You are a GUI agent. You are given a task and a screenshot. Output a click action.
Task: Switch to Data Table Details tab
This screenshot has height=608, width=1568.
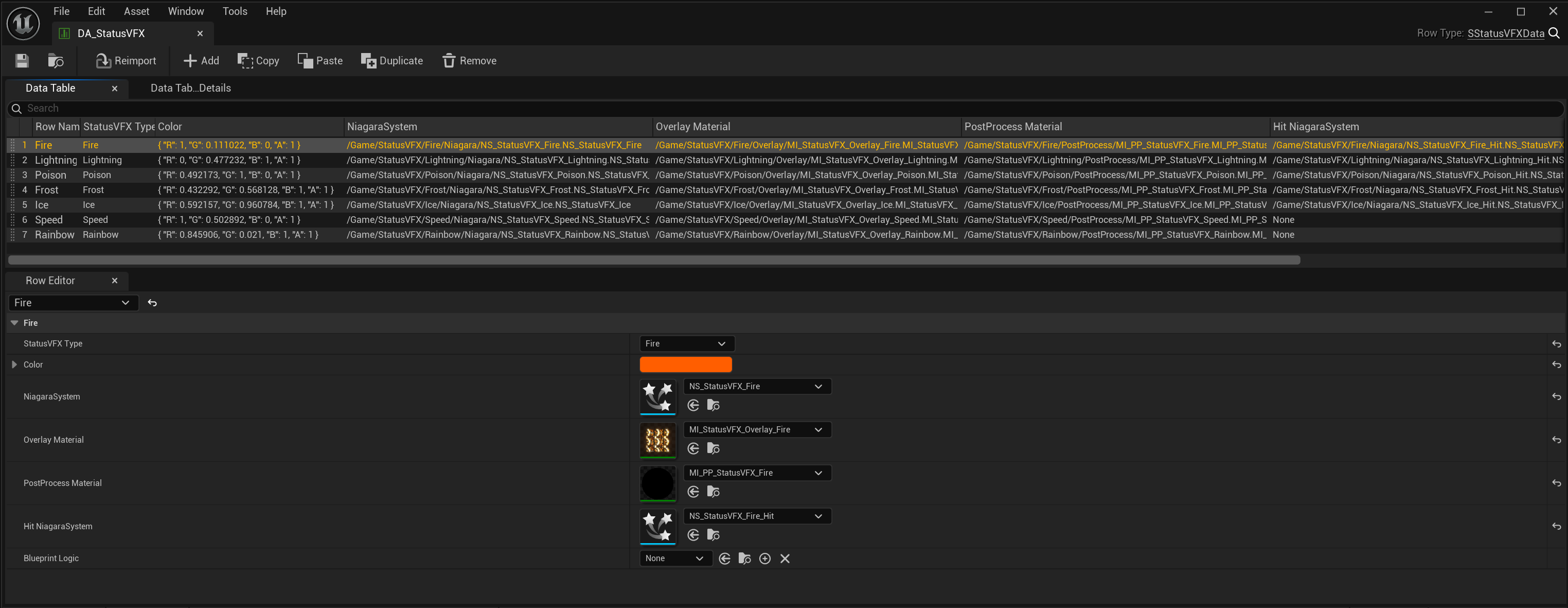tap(190, 88)
